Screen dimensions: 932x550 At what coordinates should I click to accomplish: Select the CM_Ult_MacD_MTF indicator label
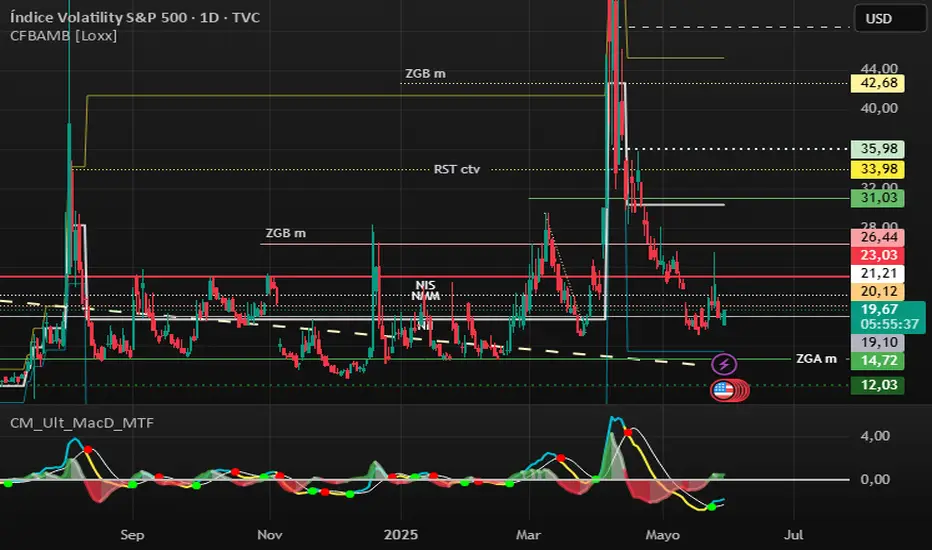(82, 423)
